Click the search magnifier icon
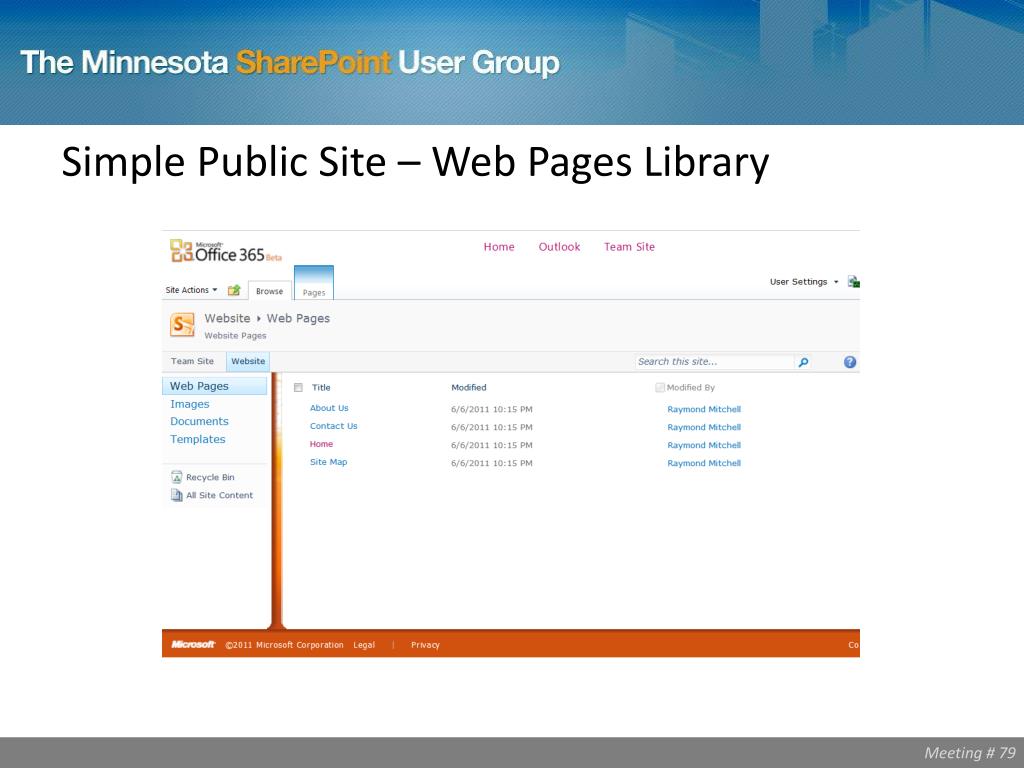Screen dimensions: 1024x768 coord(803,362)
